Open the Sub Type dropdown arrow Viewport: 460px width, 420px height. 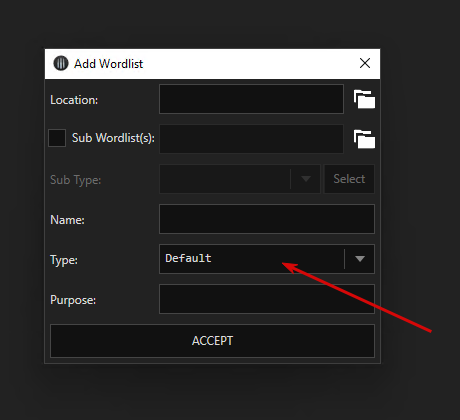click(306, 179)
